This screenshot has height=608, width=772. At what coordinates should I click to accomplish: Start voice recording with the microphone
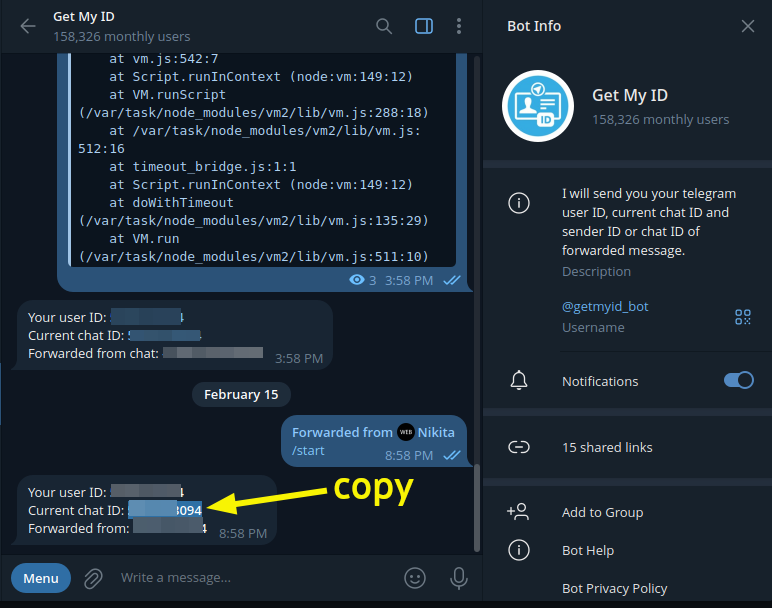coord(458,578)
